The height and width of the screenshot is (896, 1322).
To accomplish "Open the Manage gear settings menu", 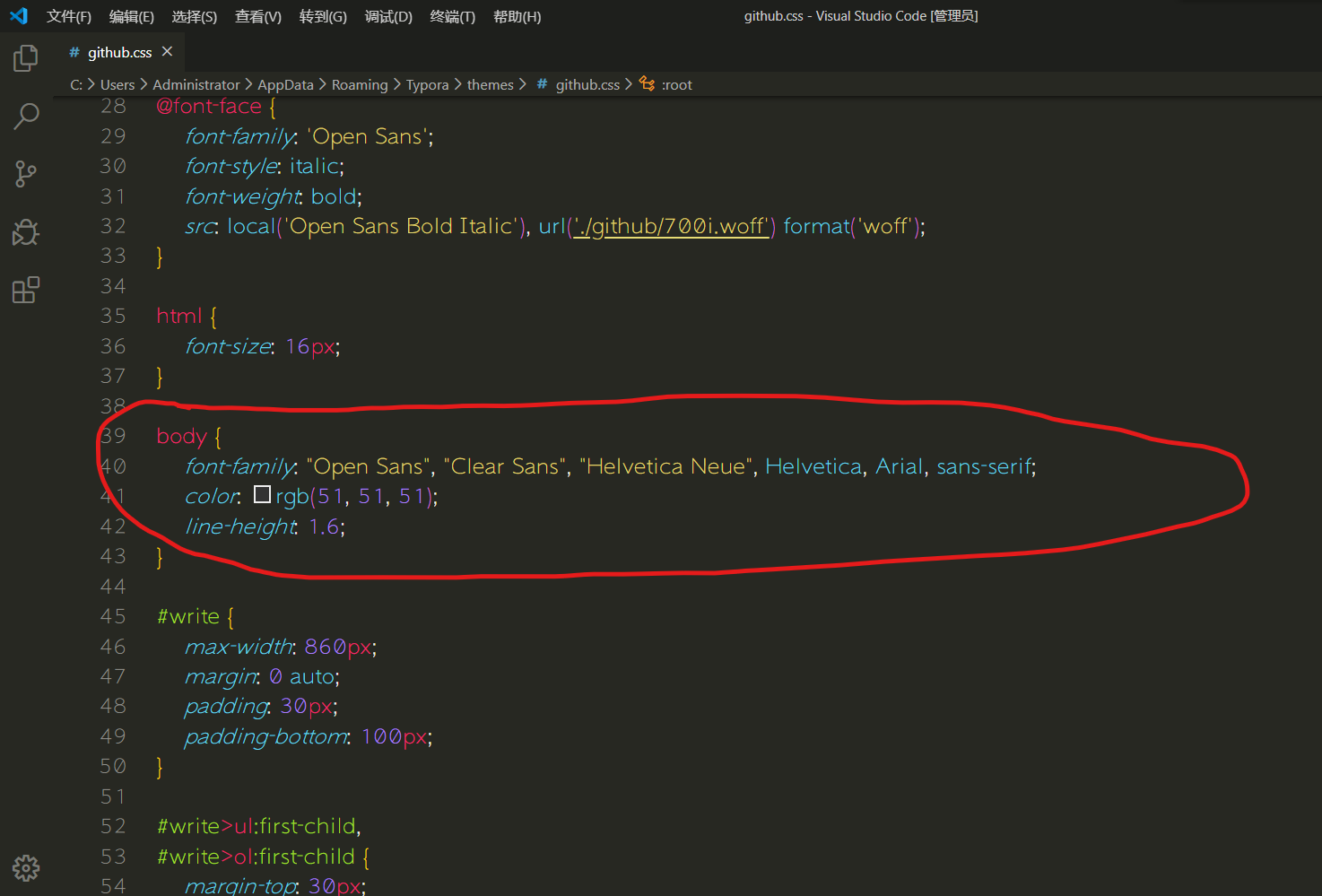I will click(x=26, y=867).
